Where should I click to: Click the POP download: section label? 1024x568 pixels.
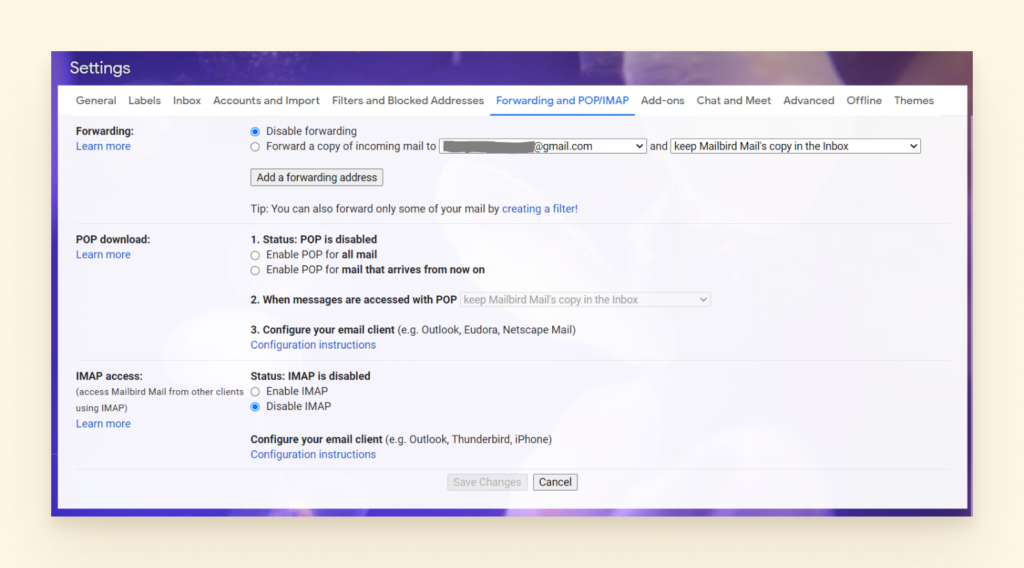(x=113, y=240)
